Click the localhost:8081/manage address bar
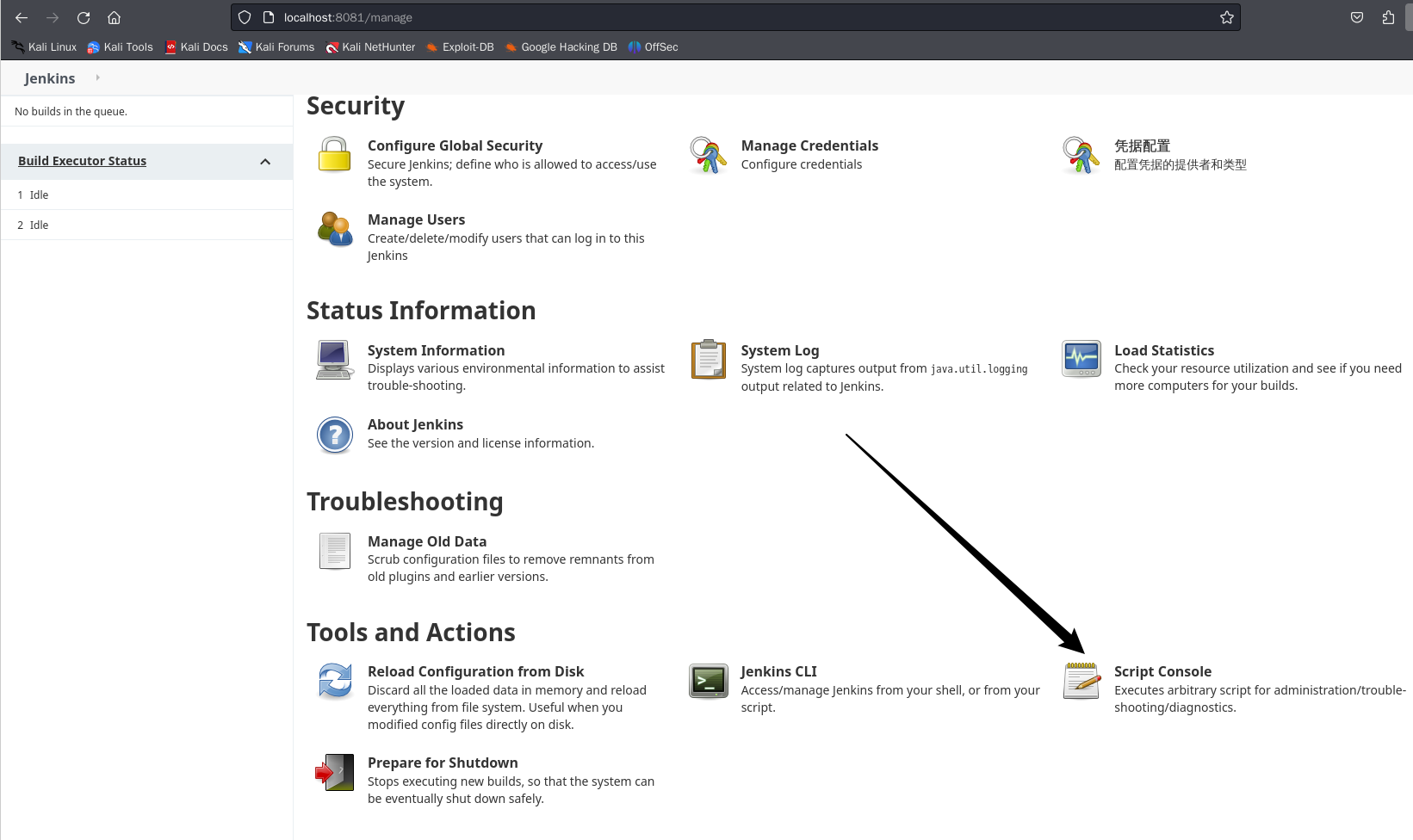 click(735, 17)
